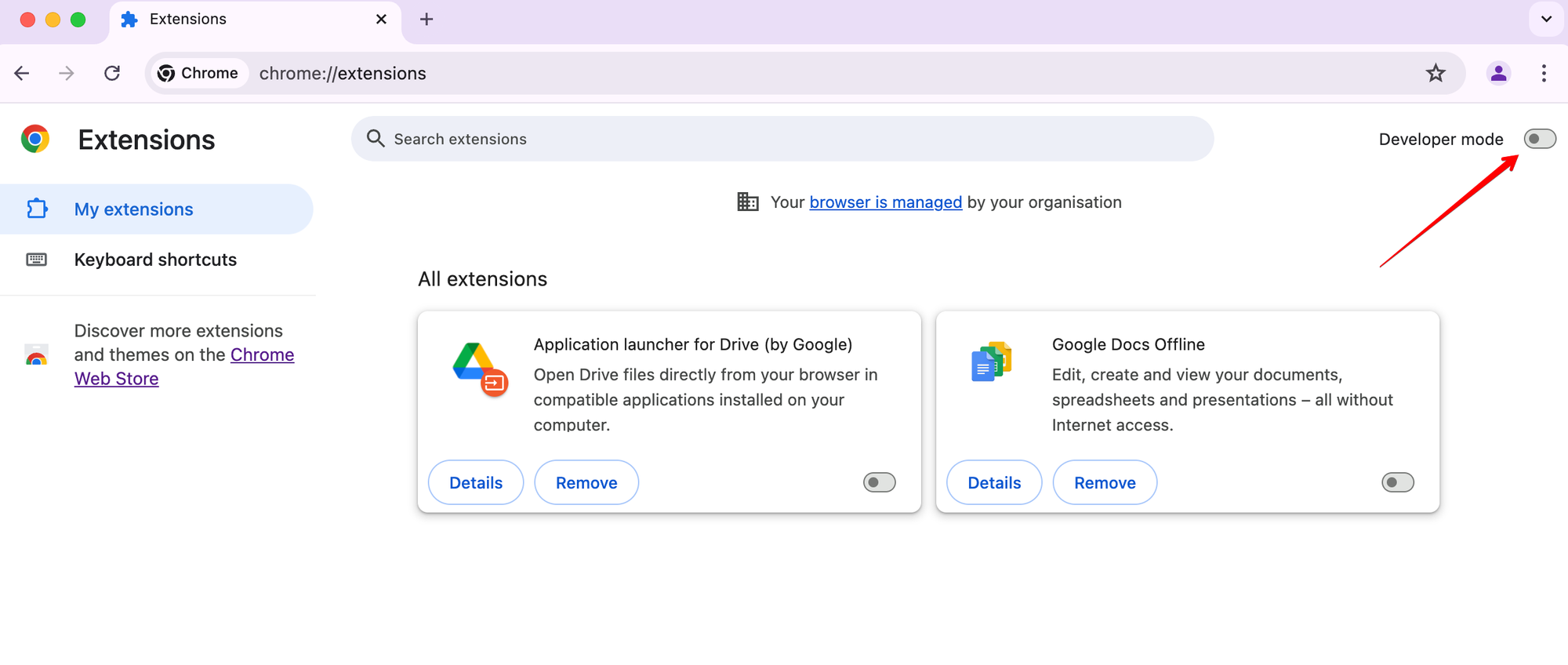Enable Application launcher for Drive extension

(879, 482)
